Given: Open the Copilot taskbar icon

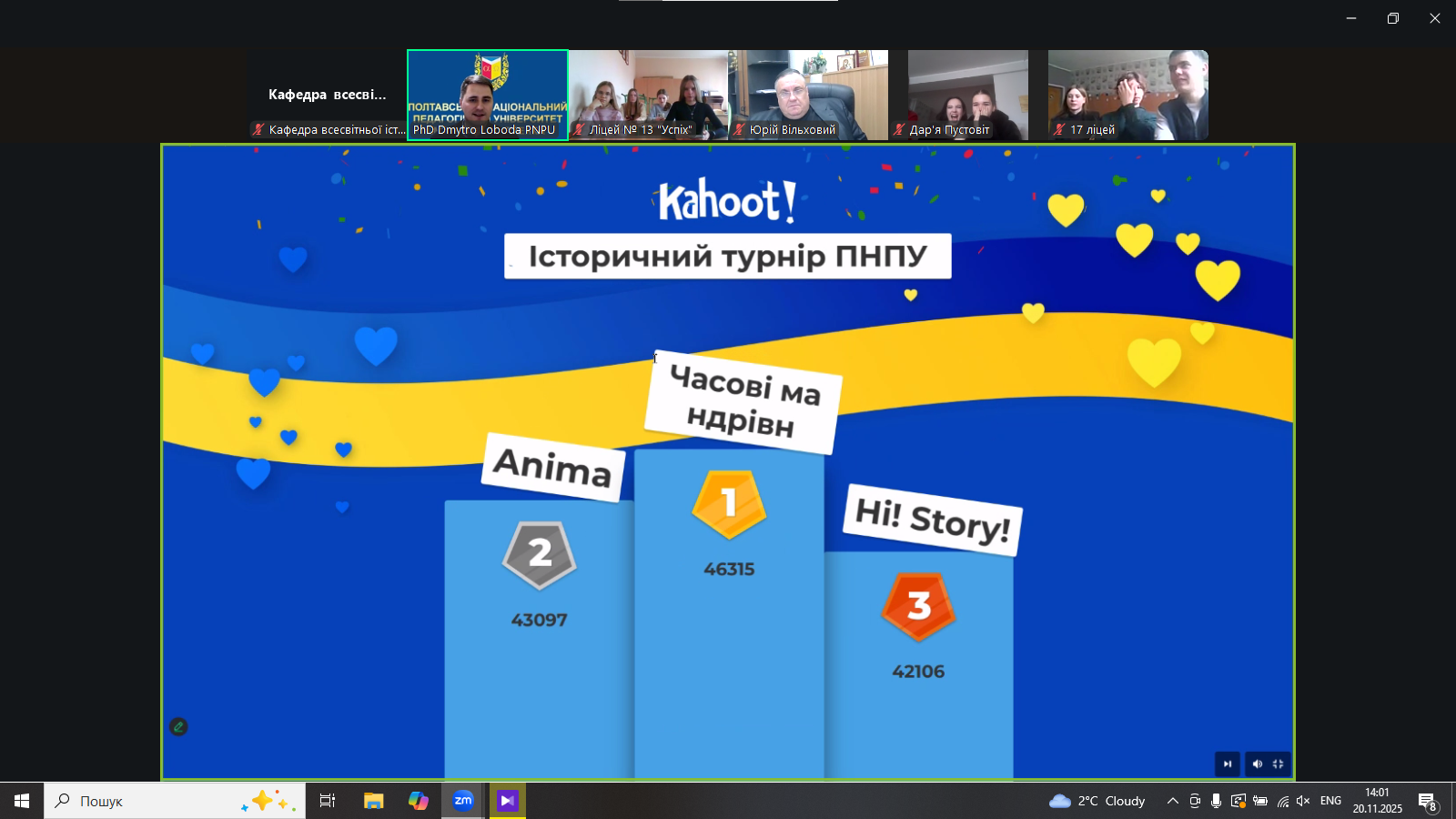Looking at the screenshot, I should (419, 801).
